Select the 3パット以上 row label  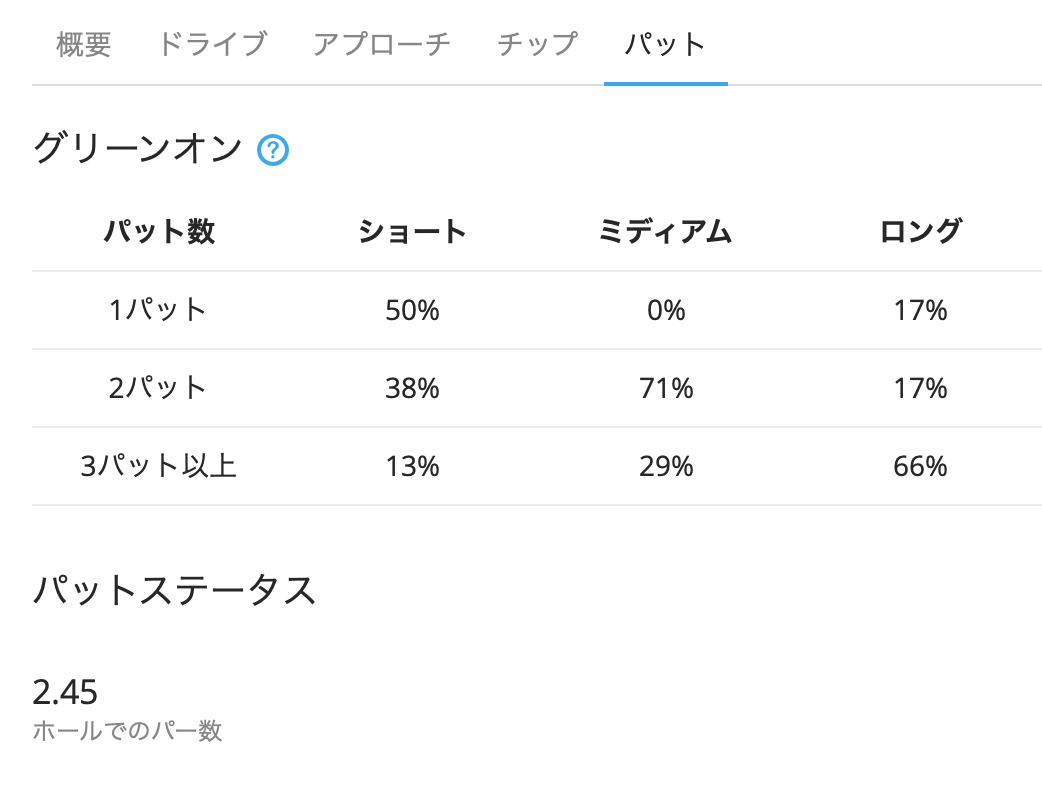pos(159,466)
